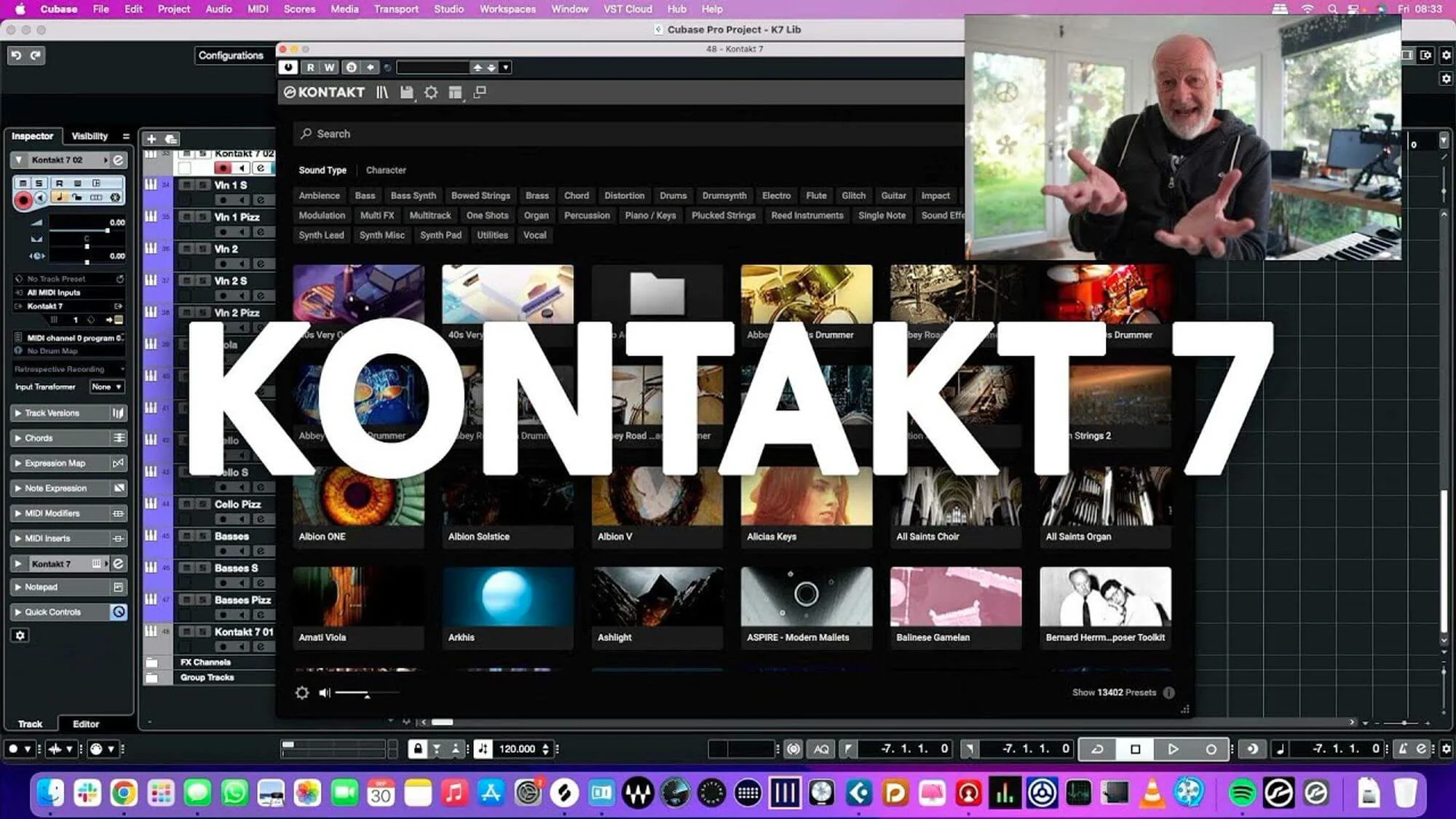The height and width of the screenshot is (819, 1456).
Task: Arm the record enable button on Kontakt 7 02
Action: (x=23, y=197)
